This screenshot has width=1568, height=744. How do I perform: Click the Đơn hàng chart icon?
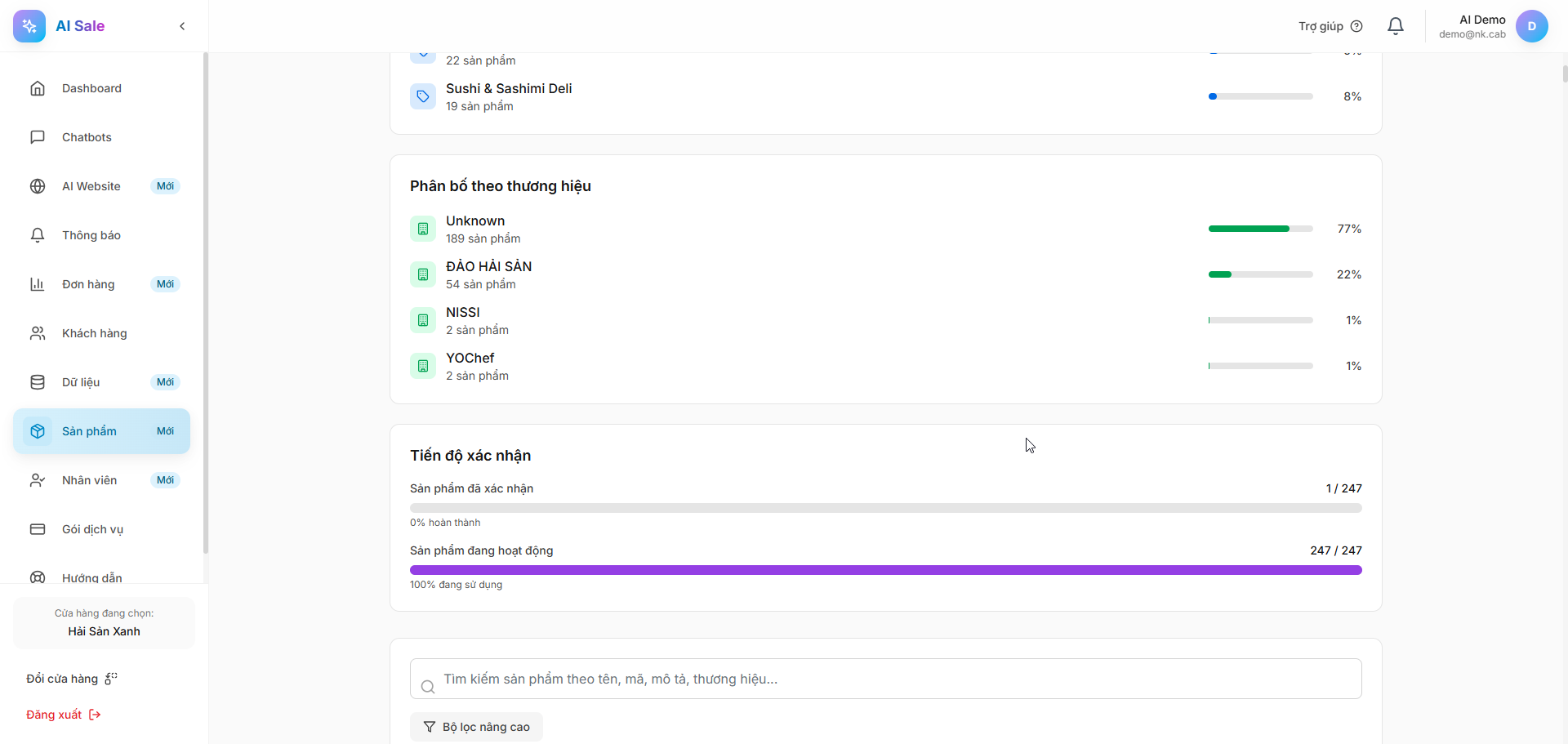pyautogui.click(x=38, y=284)
